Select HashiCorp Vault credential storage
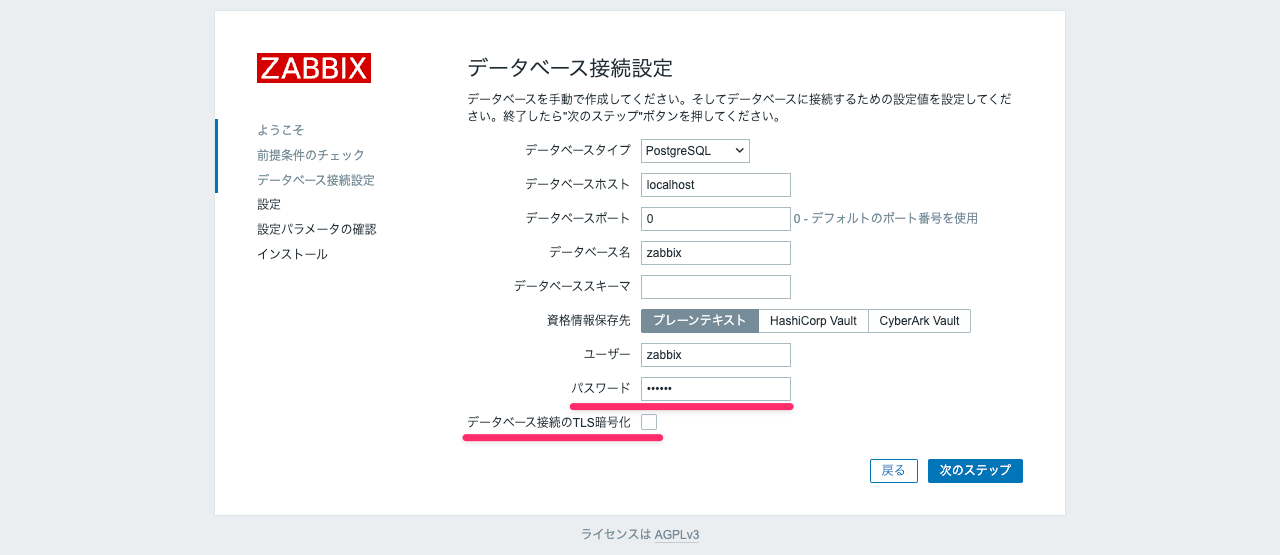The width and height of the screenshot is (1280, 555). (x=813, y=321)
